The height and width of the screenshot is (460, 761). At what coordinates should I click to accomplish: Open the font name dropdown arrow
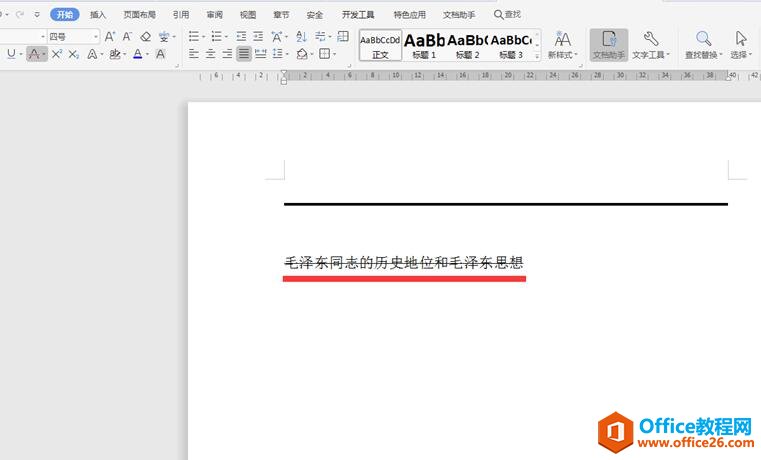(43, 36)
